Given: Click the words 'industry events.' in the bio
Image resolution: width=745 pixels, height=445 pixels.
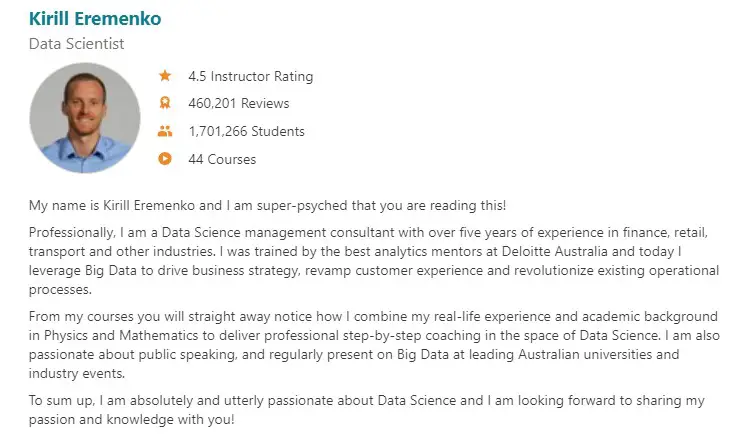Looking at the screenshot, I should coord(76,373).
